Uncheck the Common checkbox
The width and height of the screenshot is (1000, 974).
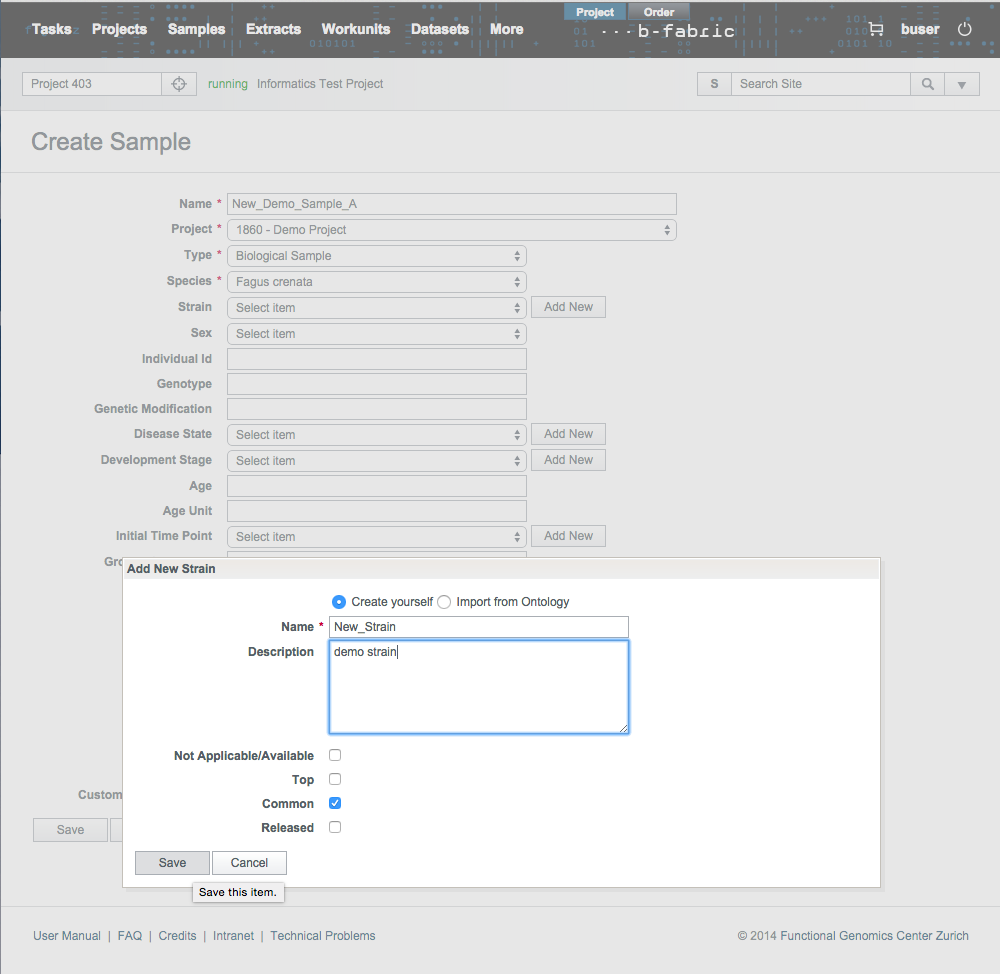(335, 803)
